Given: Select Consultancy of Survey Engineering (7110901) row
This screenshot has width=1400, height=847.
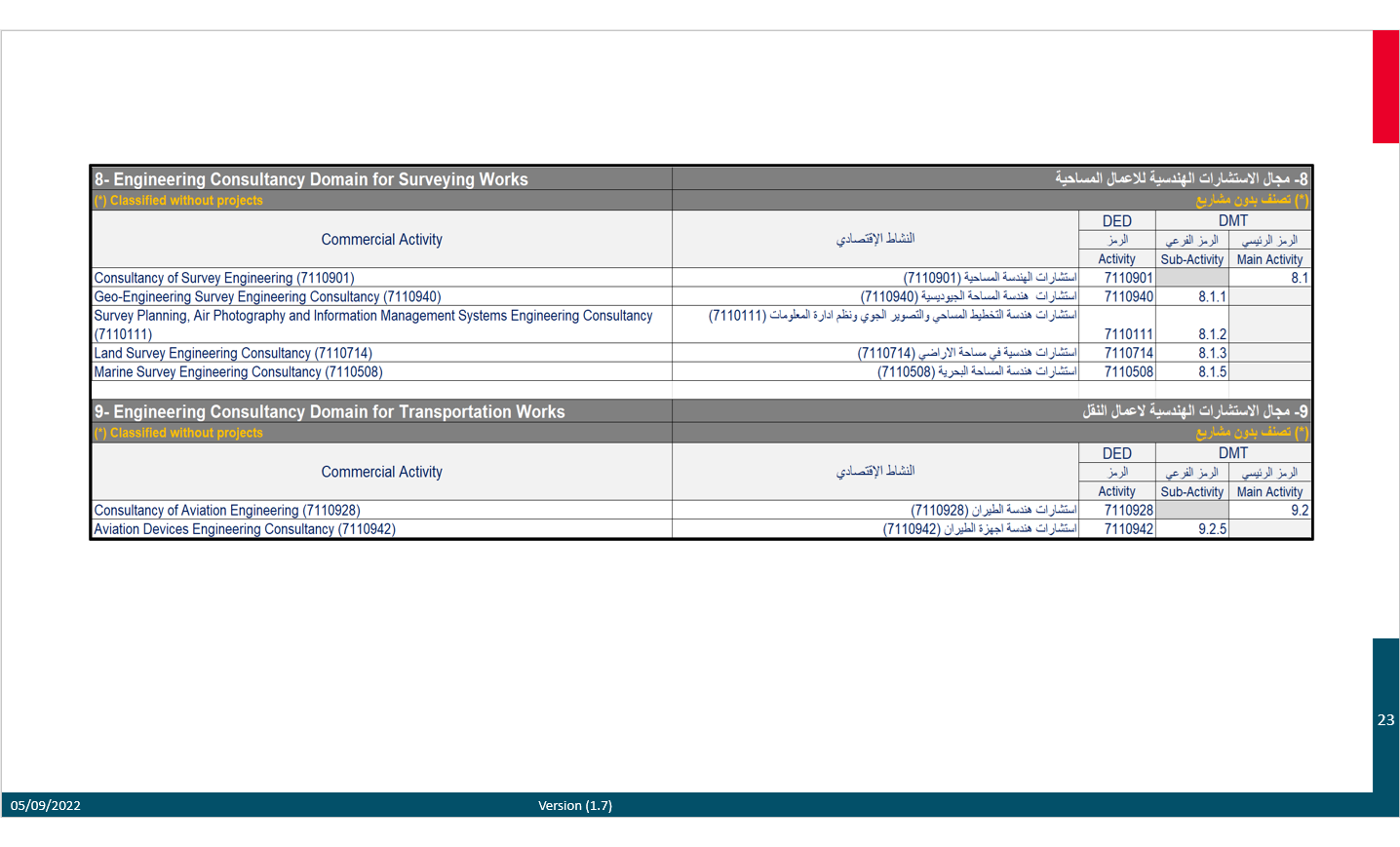Looking at the screenshot, I should pos(224,278).
